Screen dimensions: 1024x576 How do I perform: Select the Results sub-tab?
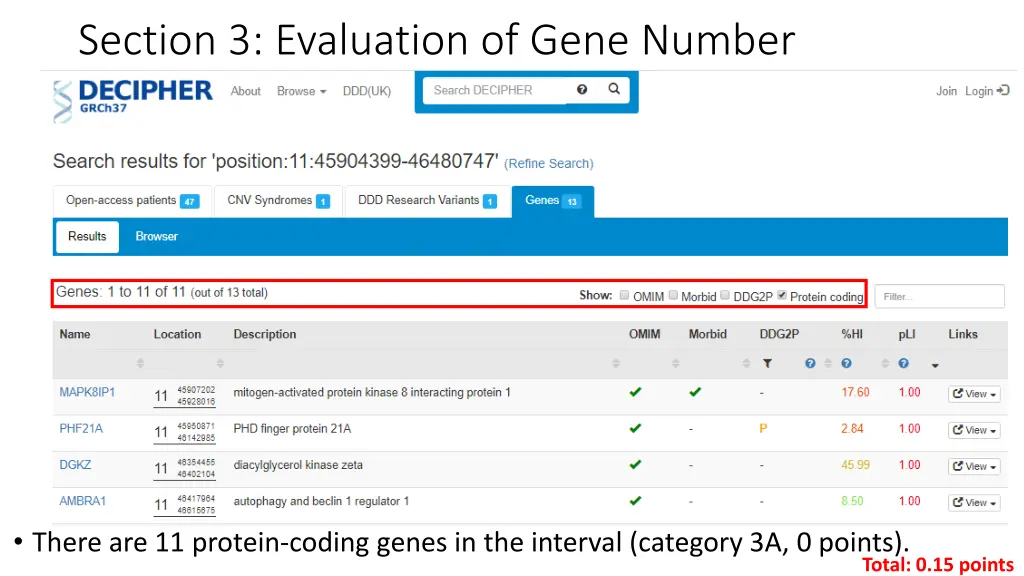87,236
